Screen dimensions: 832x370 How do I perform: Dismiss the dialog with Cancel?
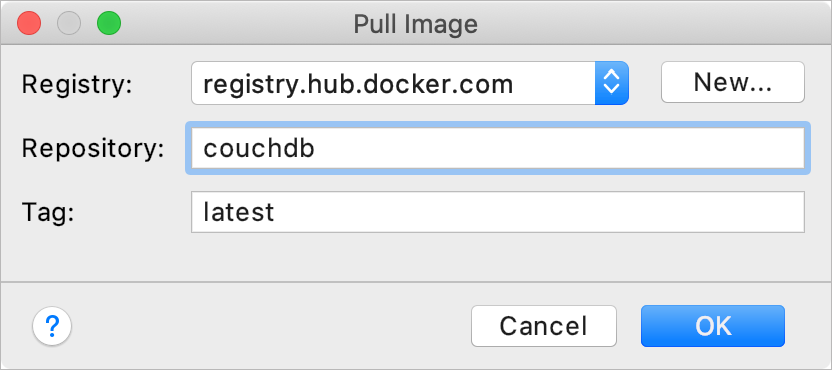(544, 326)
